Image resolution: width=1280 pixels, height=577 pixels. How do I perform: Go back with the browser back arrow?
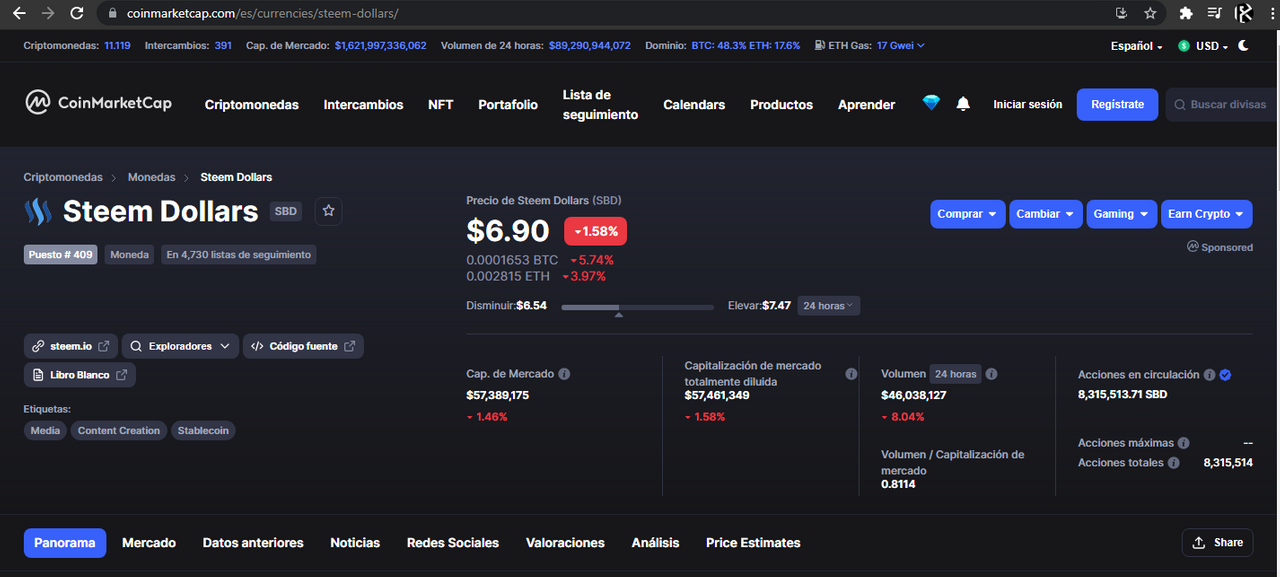[x=18, y=14]
